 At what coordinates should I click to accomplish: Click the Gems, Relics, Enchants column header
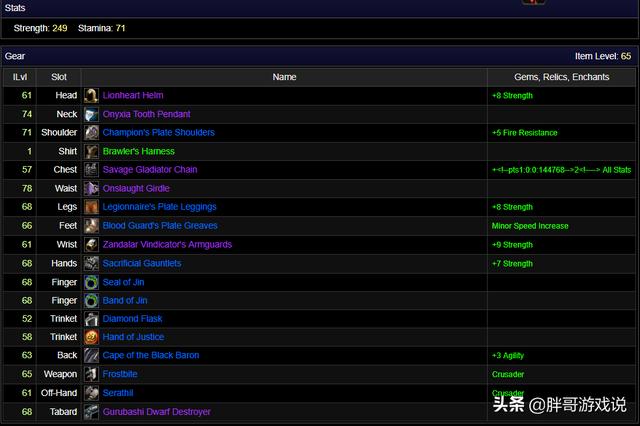[x=561, y=77]
